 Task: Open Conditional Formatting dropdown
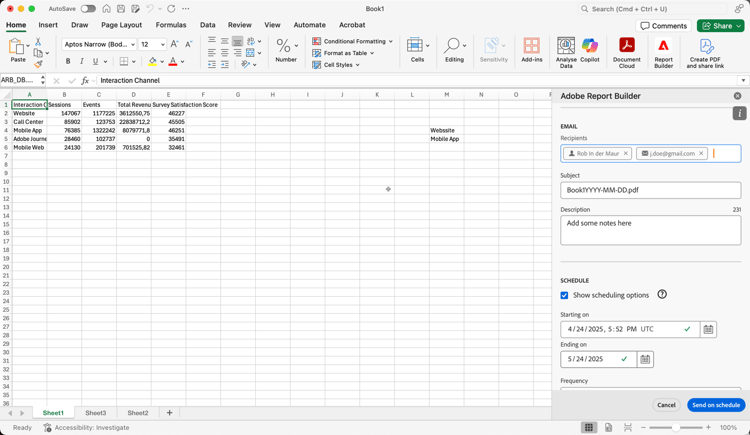pos(352,41)
